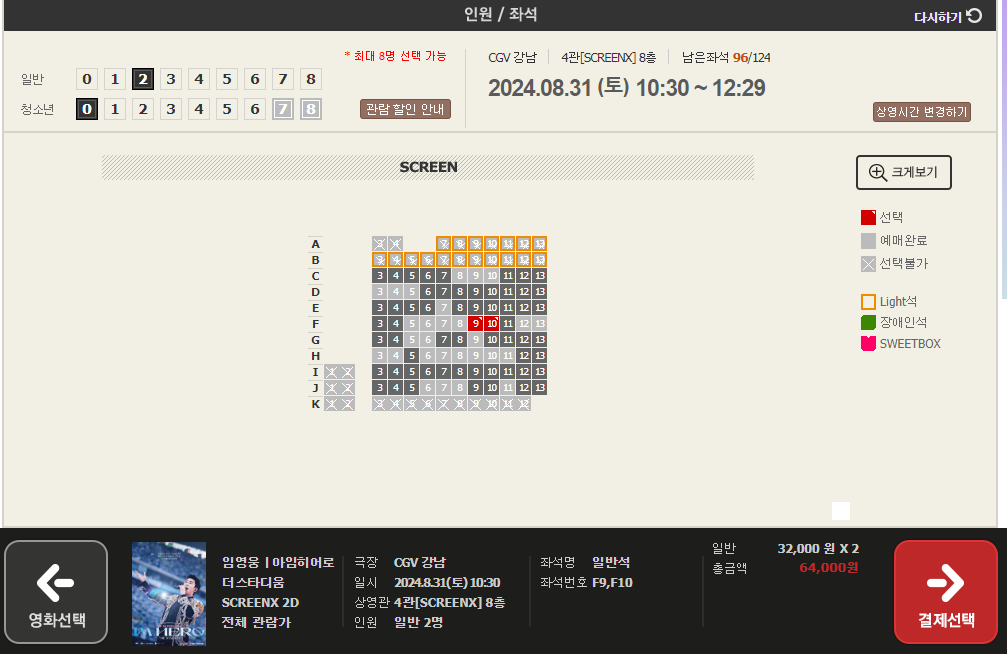This screenshot has height=654, width=1007.
Task: Set 일반 count to 6
Action: 255,79
